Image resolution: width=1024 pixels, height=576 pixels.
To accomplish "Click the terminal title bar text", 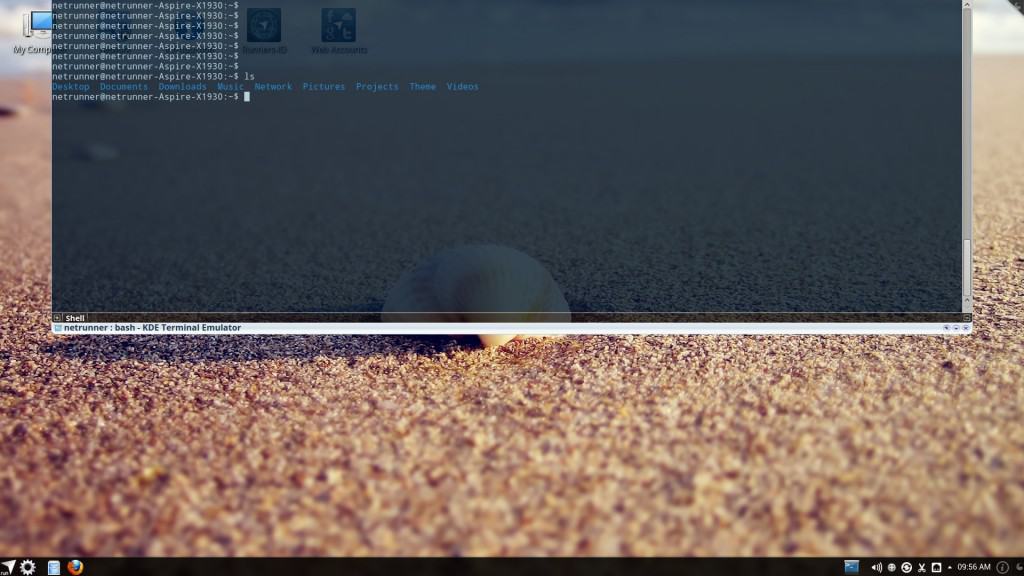I will [x=152, y=328].
